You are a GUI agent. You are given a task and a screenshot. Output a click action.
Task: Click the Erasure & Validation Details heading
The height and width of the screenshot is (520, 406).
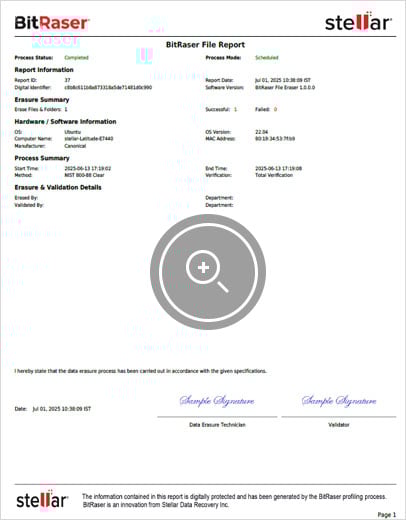coord(58,187)
